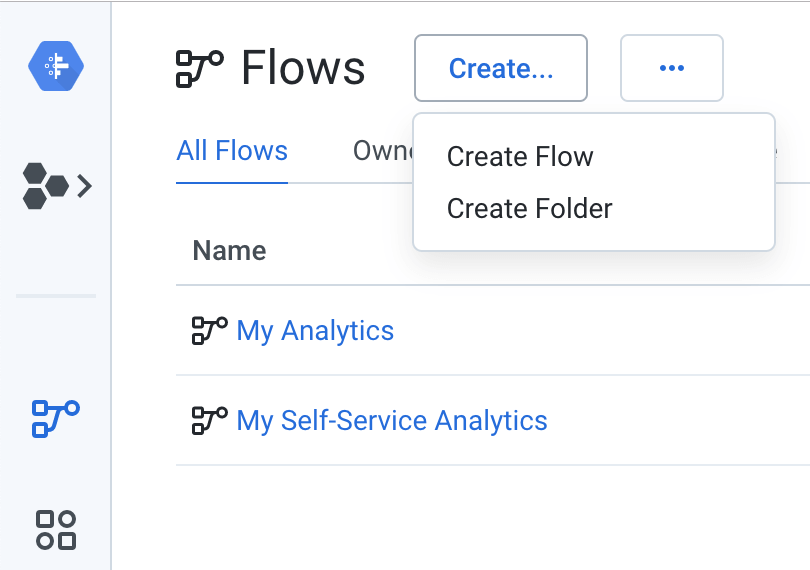The width and height of the screenshot is (810, 570).
Task: Click the My Analytics table row
Action: (x=493, y=331)
